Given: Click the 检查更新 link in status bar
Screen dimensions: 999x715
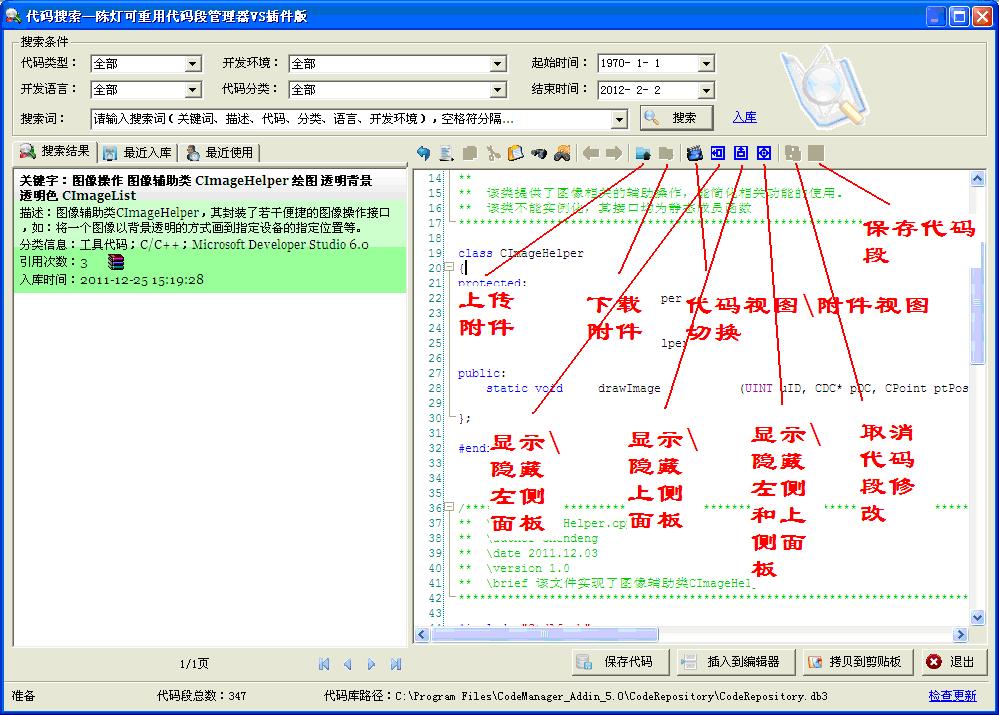Looking at the screenshot, I should pyautogui.click(x=952, y=696).
